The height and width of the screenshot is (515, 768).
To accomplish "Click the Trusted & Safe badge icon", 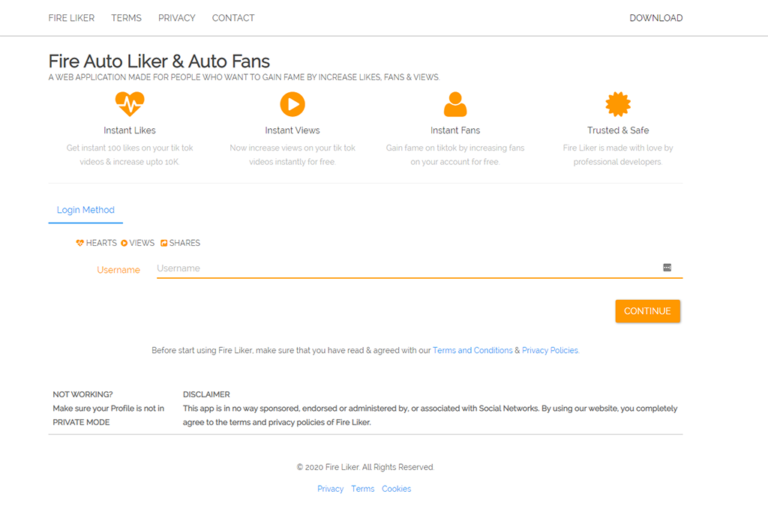I will point(618,103).
